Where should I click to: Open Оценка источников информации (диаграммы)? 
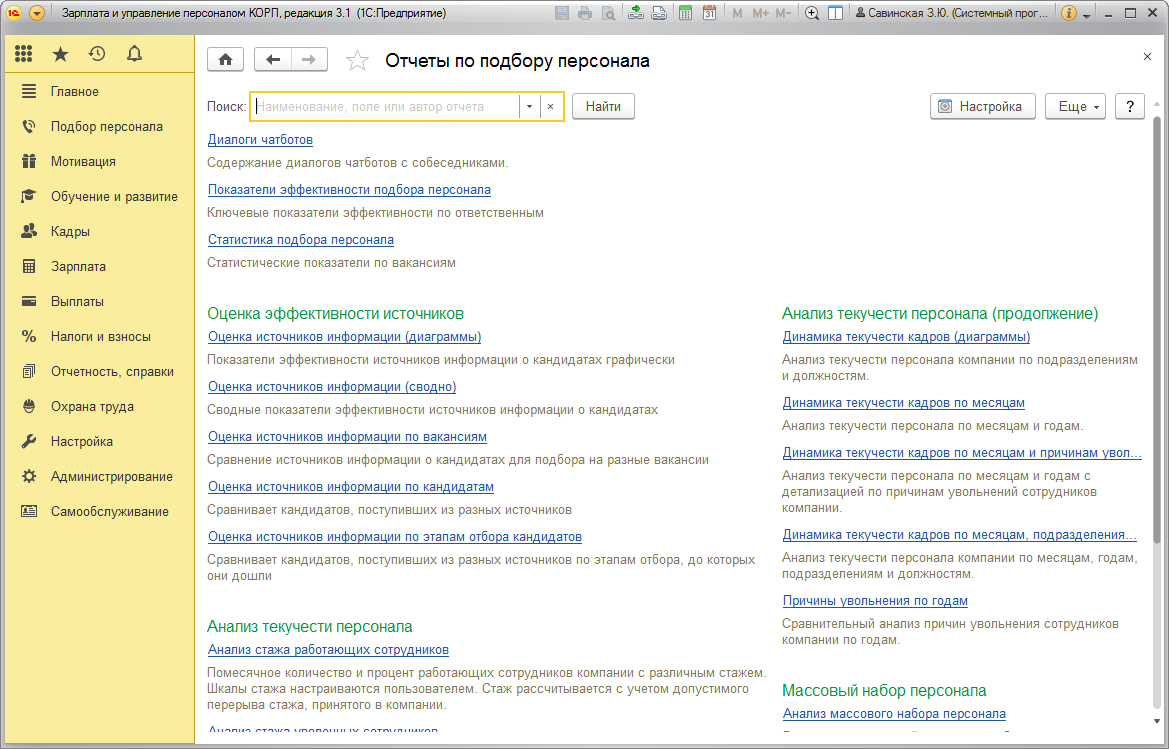click(x=344, y=337)
